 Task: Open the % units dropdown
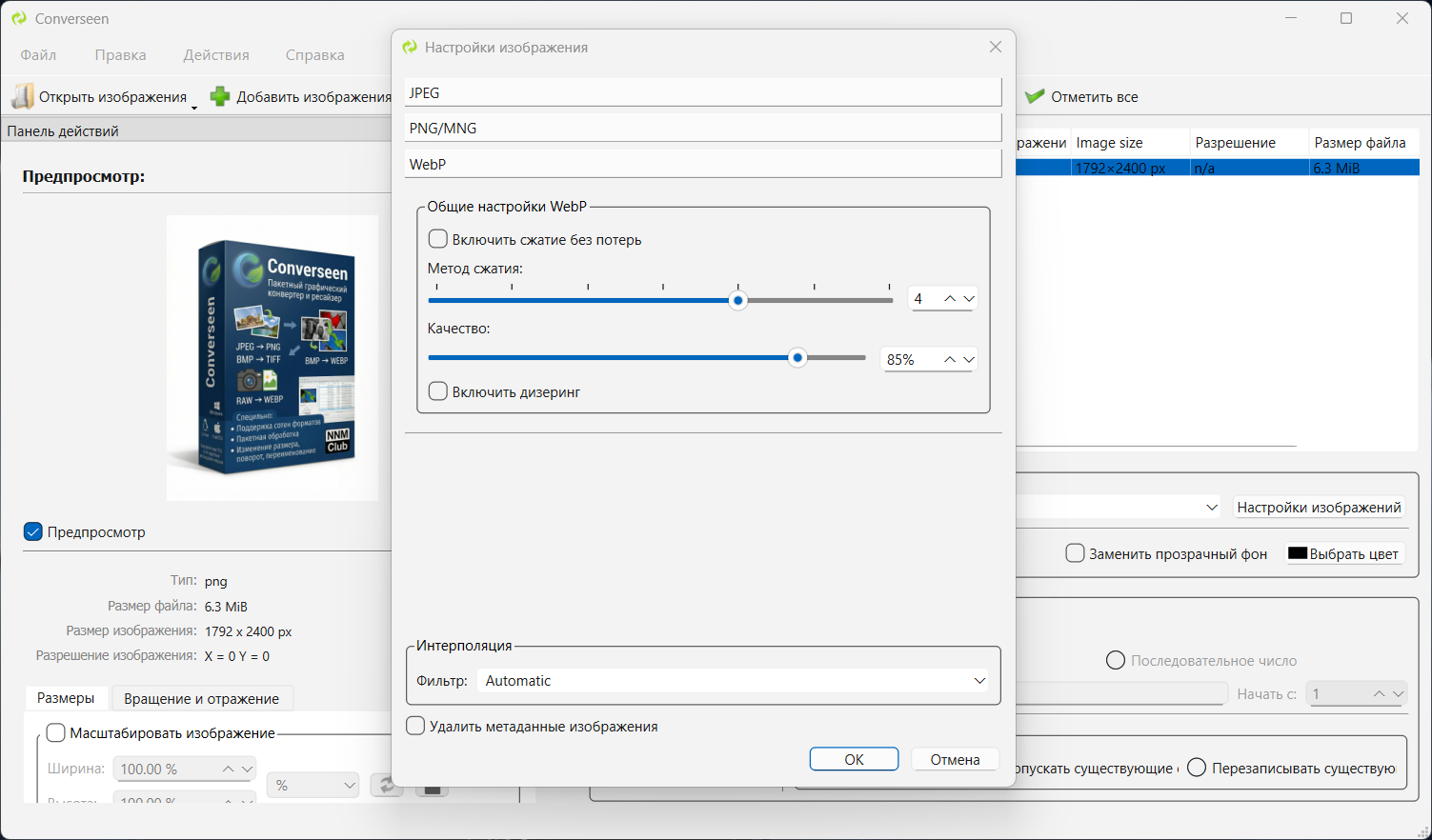[x=313, y=785]
